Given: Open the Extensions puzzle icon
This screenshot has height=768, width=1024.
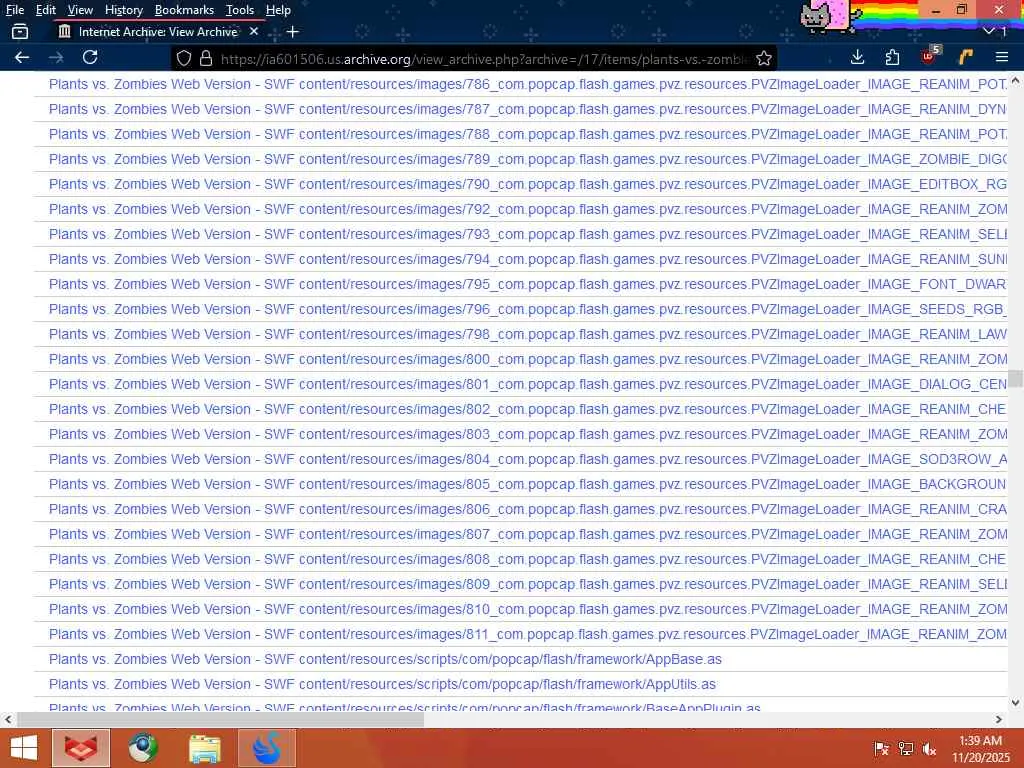Looking at the screenshot, I should [x=892, y=57].
